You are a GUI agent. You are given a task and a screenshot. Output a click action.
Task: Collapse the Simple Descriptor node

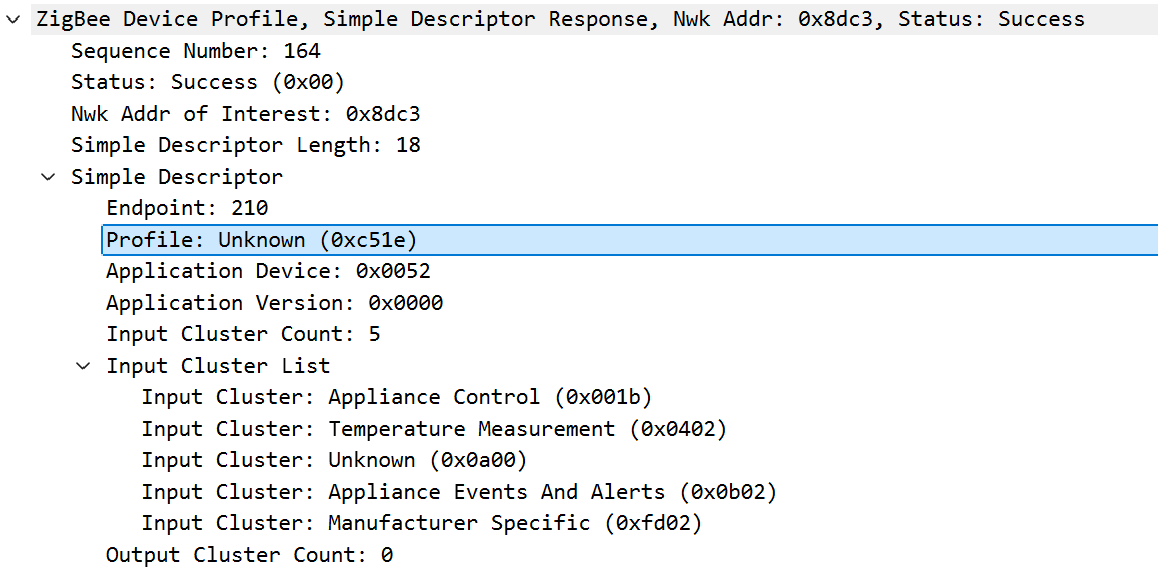click(49, 177)
